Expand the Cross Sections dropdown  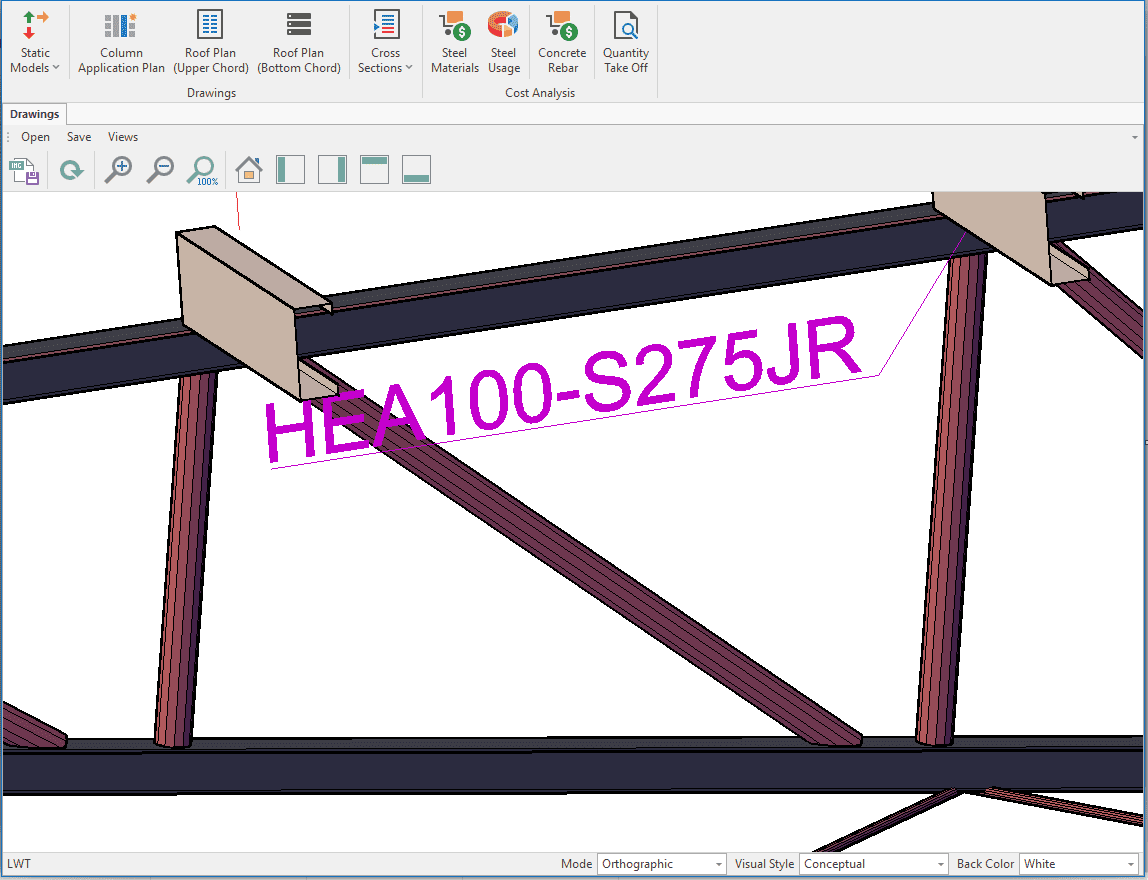[x=385, y=43]
